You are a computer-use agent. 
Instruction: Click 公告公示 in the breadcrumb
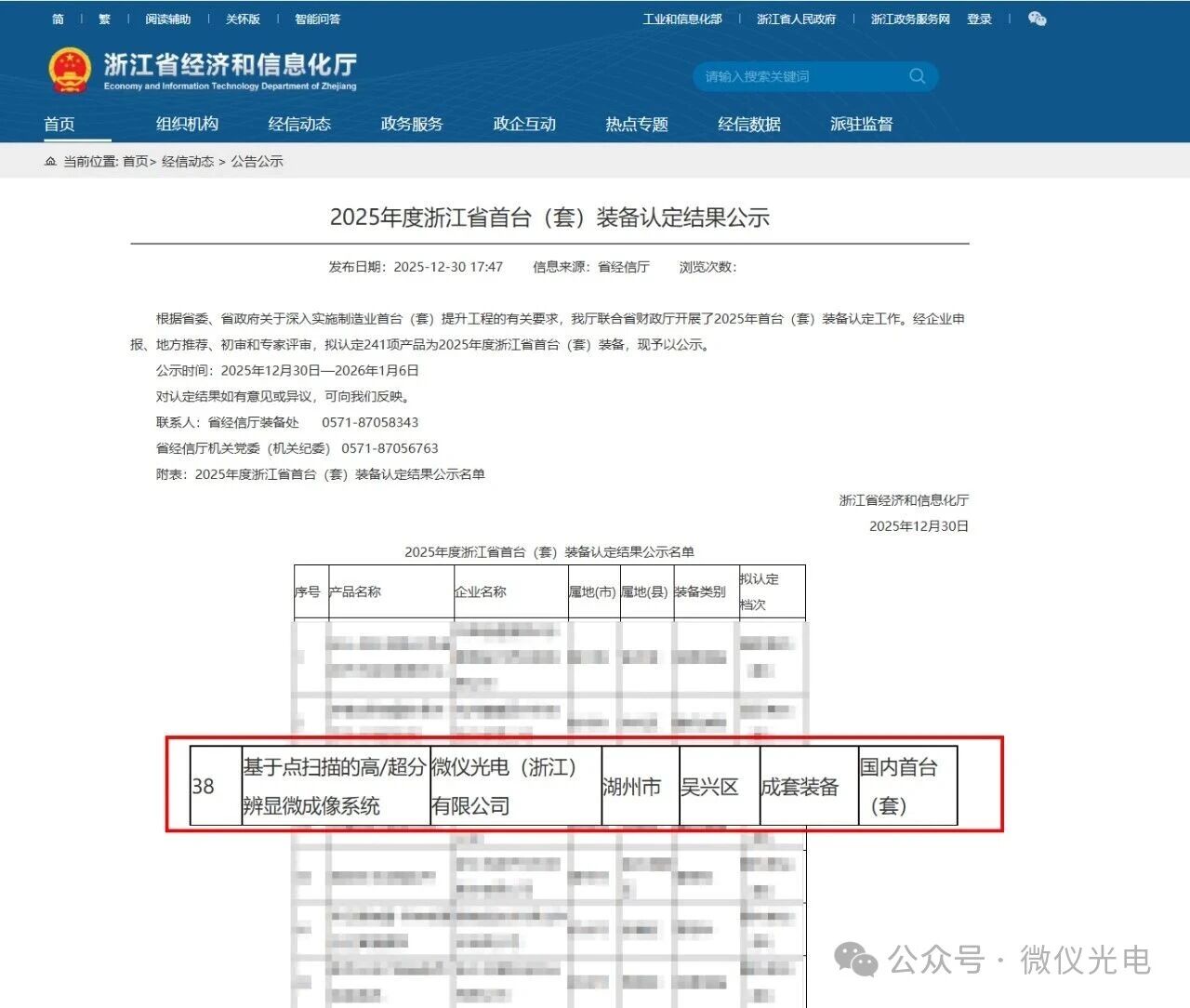coord(258,162)
